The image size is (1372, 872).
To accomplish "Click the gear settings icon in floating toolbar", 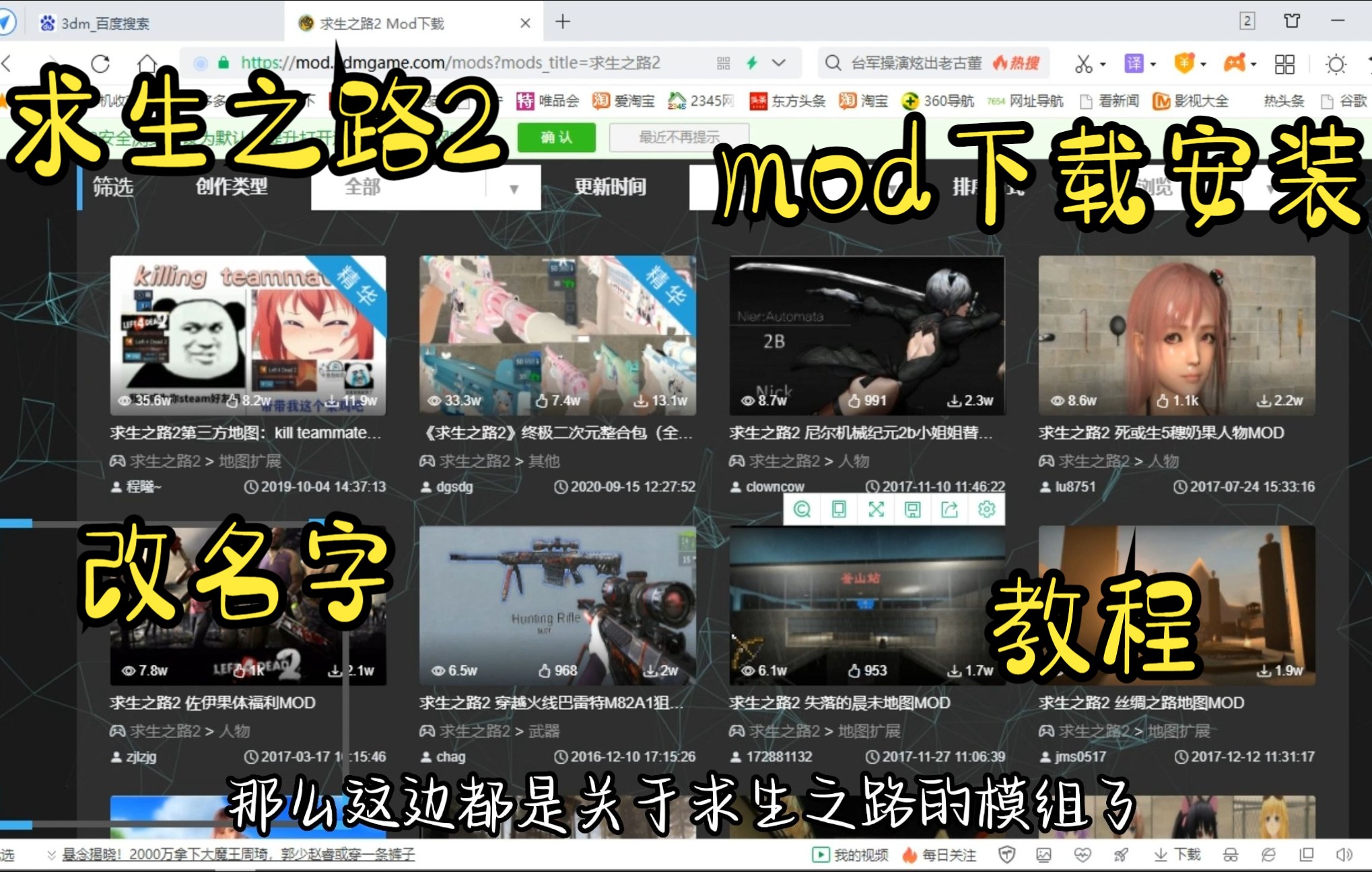I will [x=986, y=509].
